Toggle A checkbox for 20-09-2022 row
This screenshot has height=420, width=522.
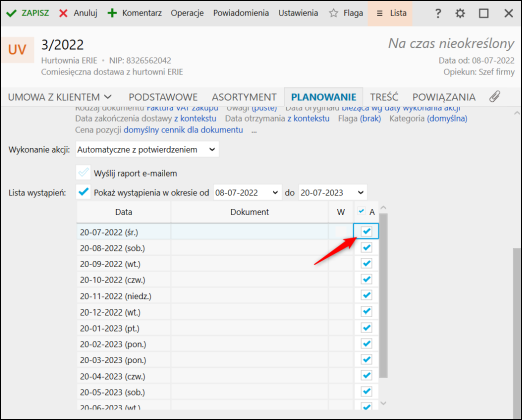(367, 263)
